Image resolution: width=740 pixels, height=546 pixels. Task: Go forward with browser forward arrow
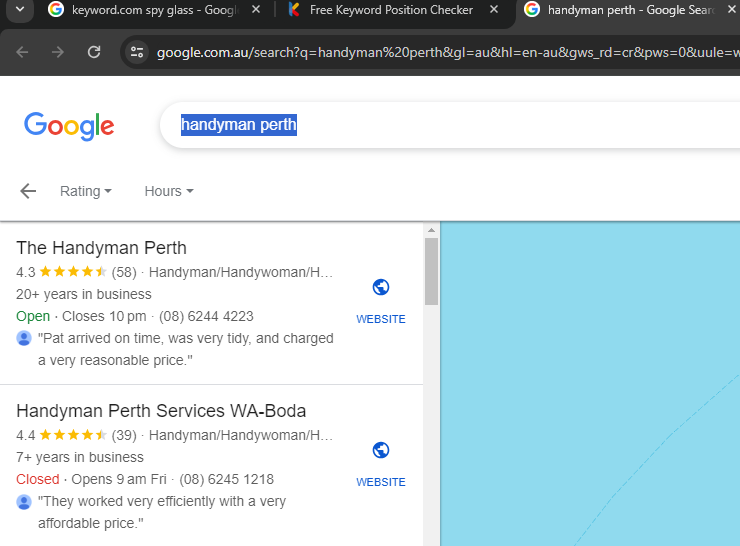click(58, 52)
